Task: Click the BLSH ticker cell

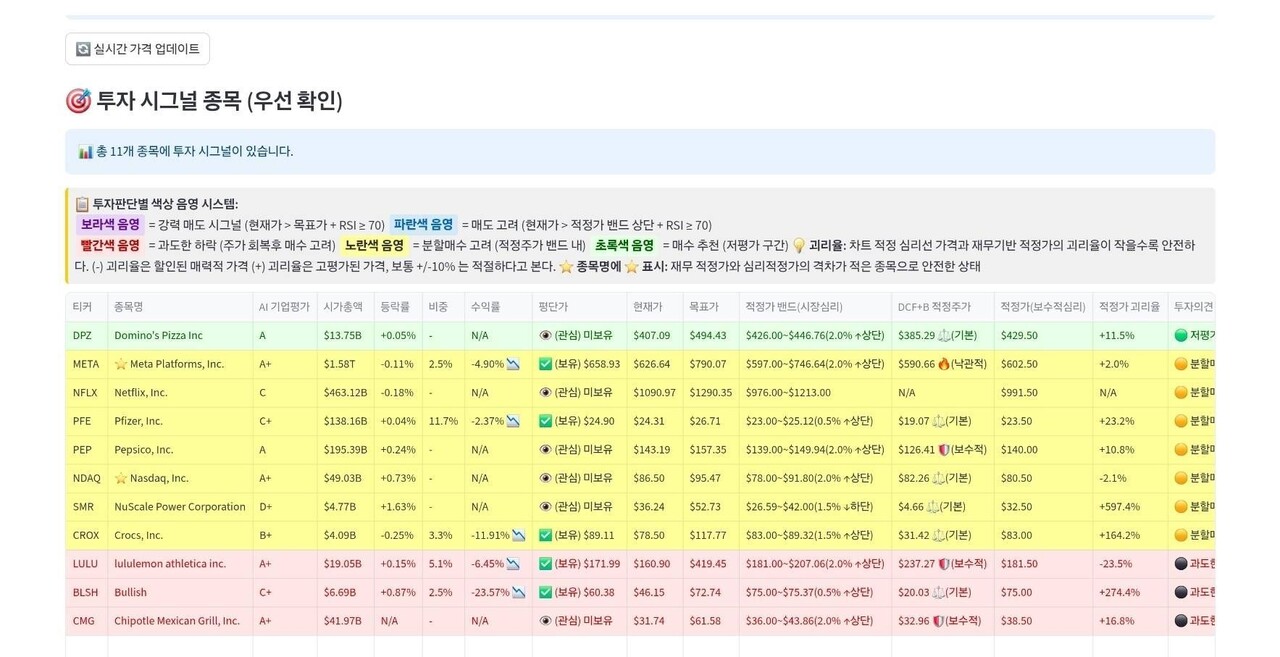Action: pos(86,591)
